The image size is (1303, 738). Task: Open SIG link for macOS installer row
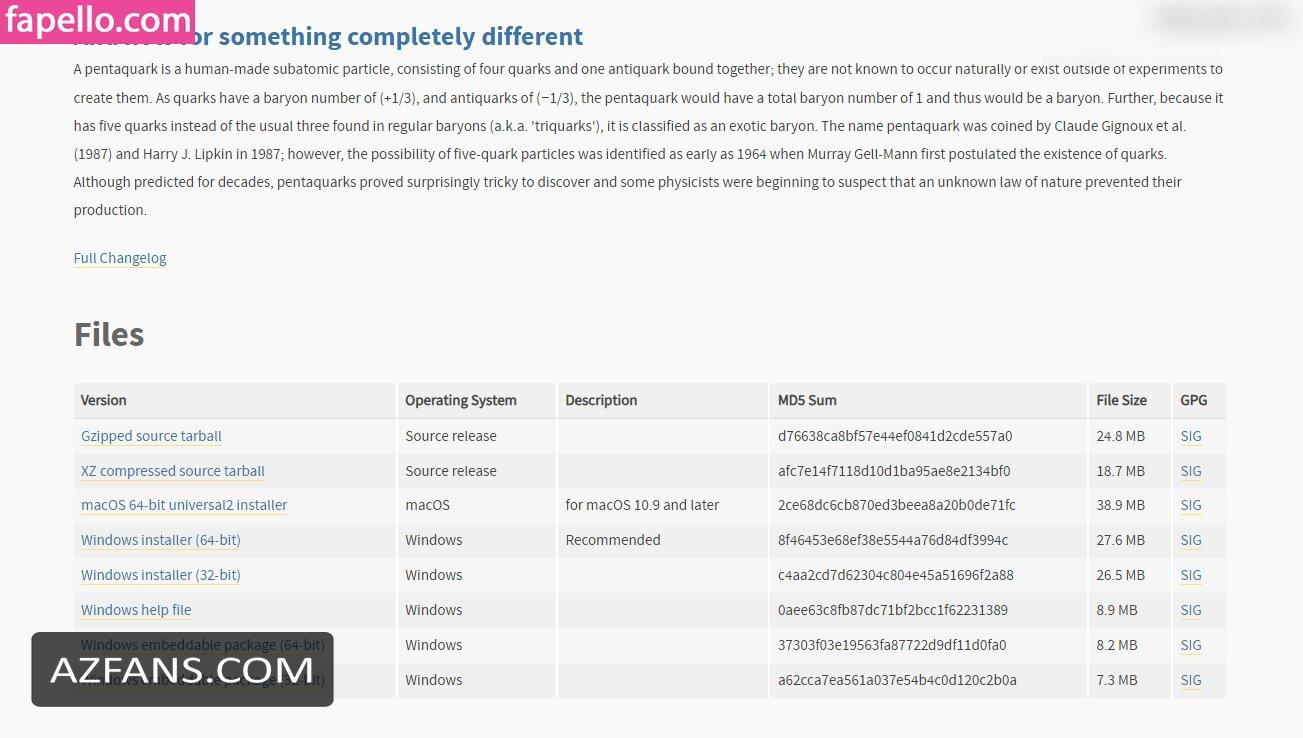(x=1191, y=505)
